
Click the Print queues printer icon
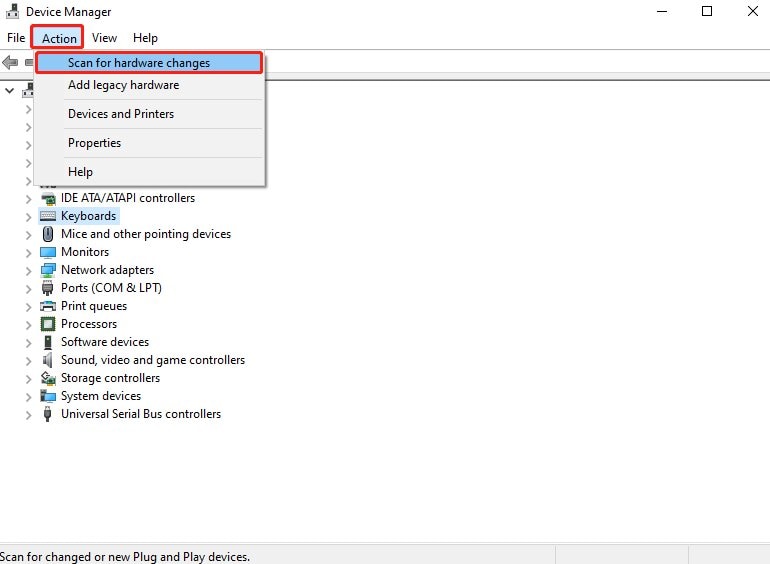click(48, 306)
